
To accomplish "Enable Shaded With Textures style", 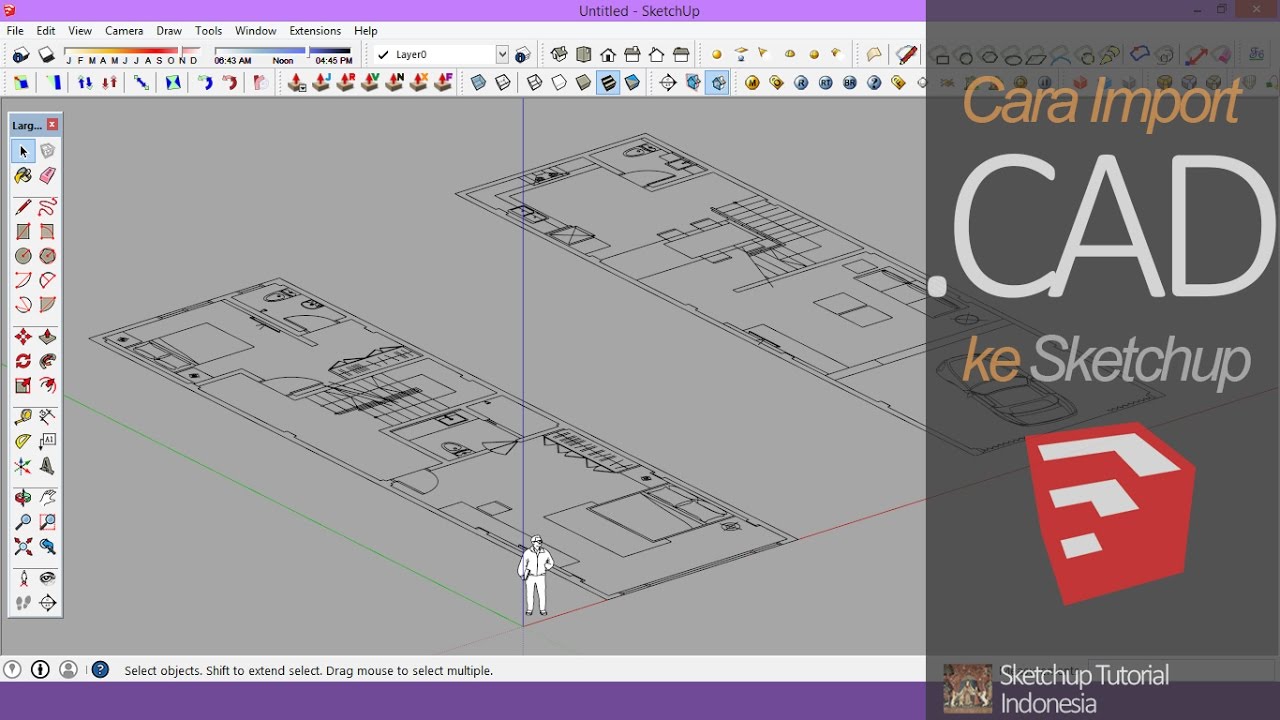I will [x=608, y=83].
